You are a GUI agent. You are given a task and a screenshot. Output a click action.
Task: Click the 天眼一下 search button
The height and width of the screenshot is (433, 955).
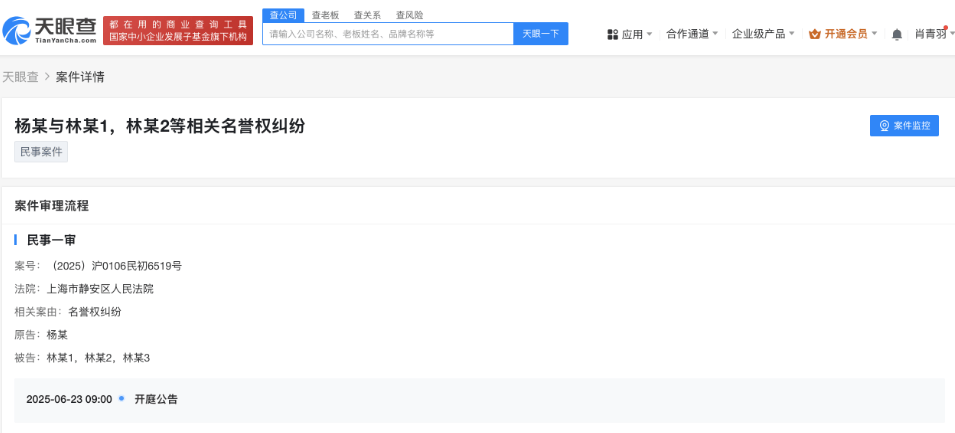pos(541,33)
